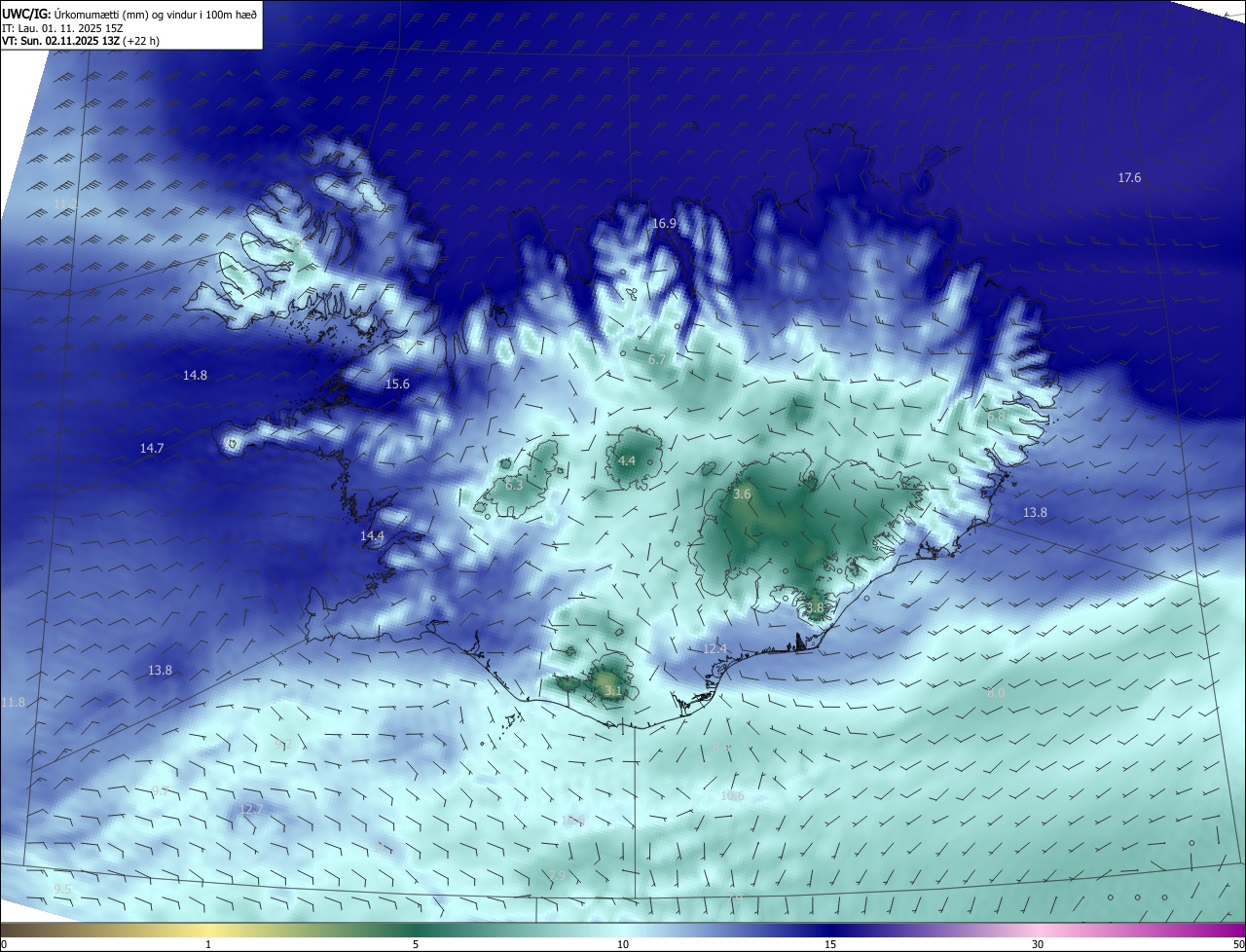Click the 15 tick on the color scale

830,945
